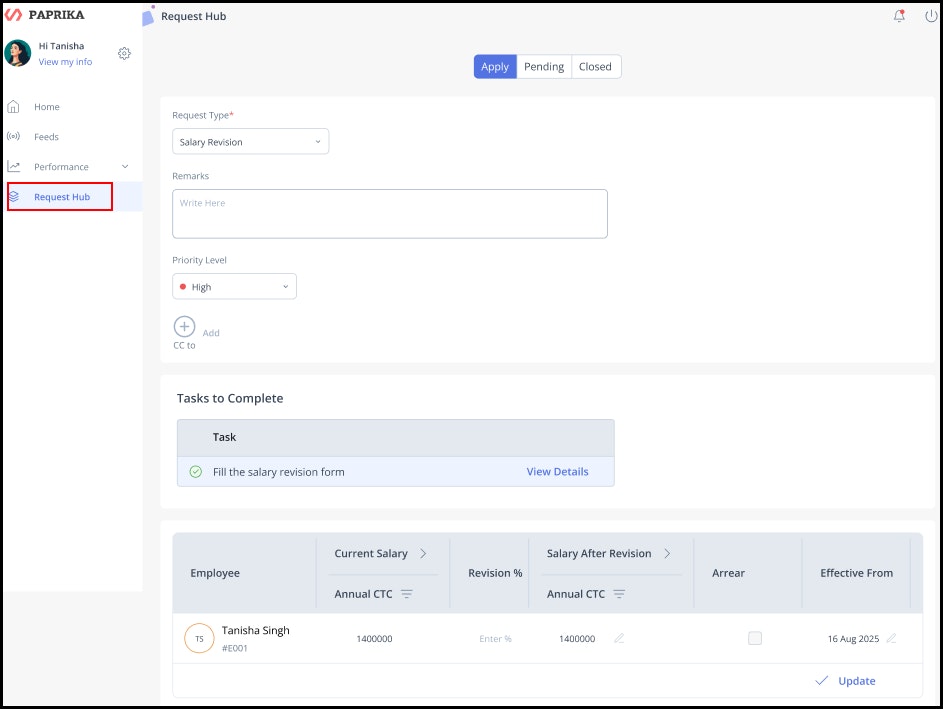This screenshot has width=943, height=709.
Task: Open the Request Type dropdown
Action: (x=250, y=142)
